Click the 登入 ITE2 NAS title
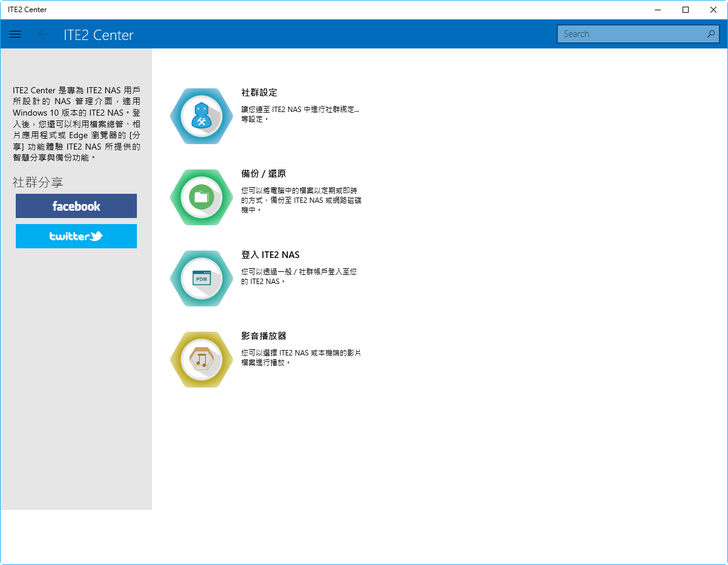The image size is (728, 565). (270, 255)
